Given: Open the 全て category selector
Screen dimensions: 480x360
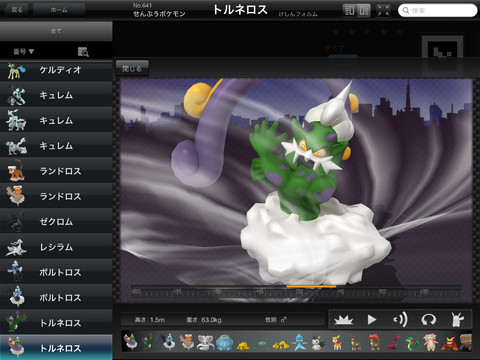Looking at the screenshot, I should [x=56, y=31].
